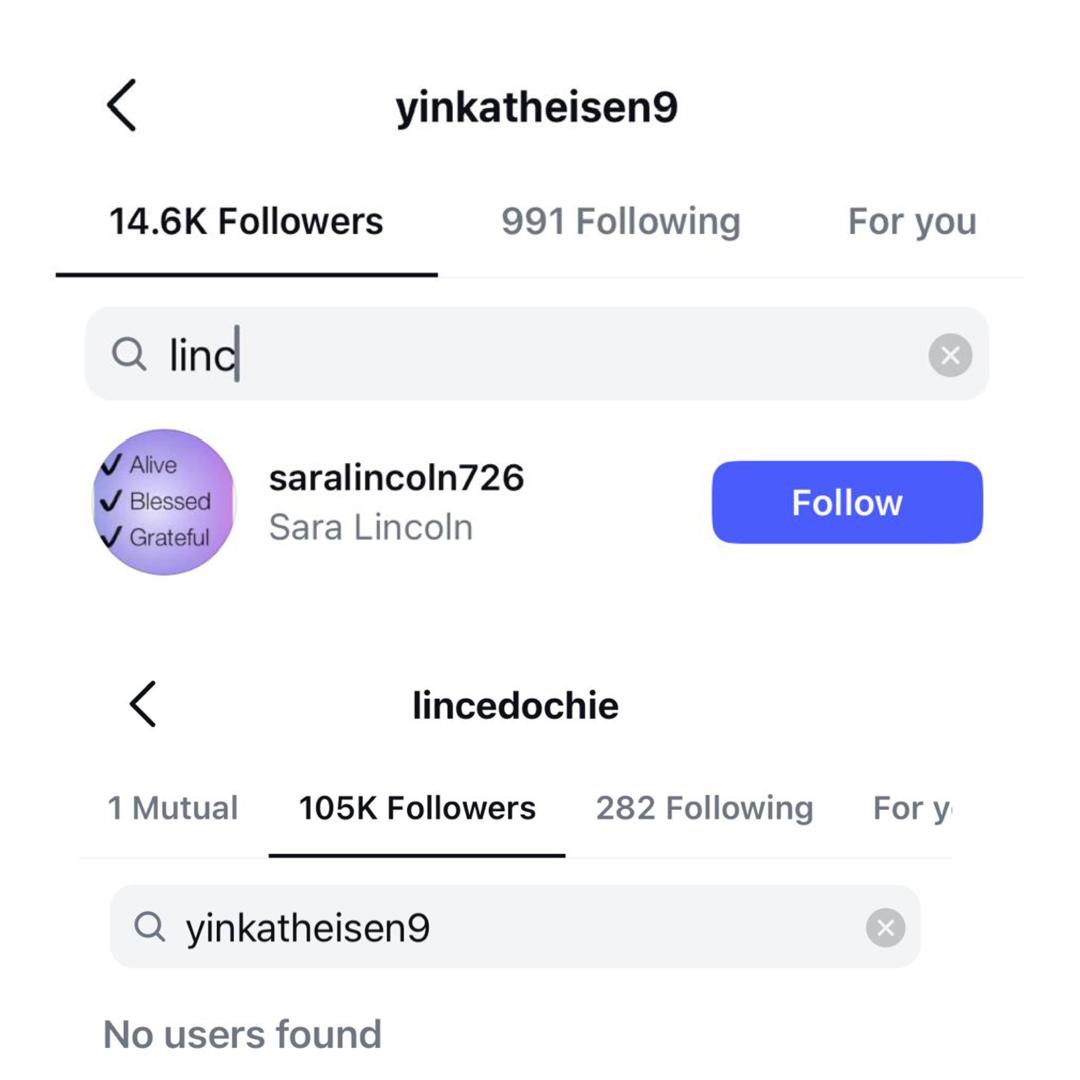Follow saralincoln726
The image size is (1080, 1080).
tap(846, 501)
